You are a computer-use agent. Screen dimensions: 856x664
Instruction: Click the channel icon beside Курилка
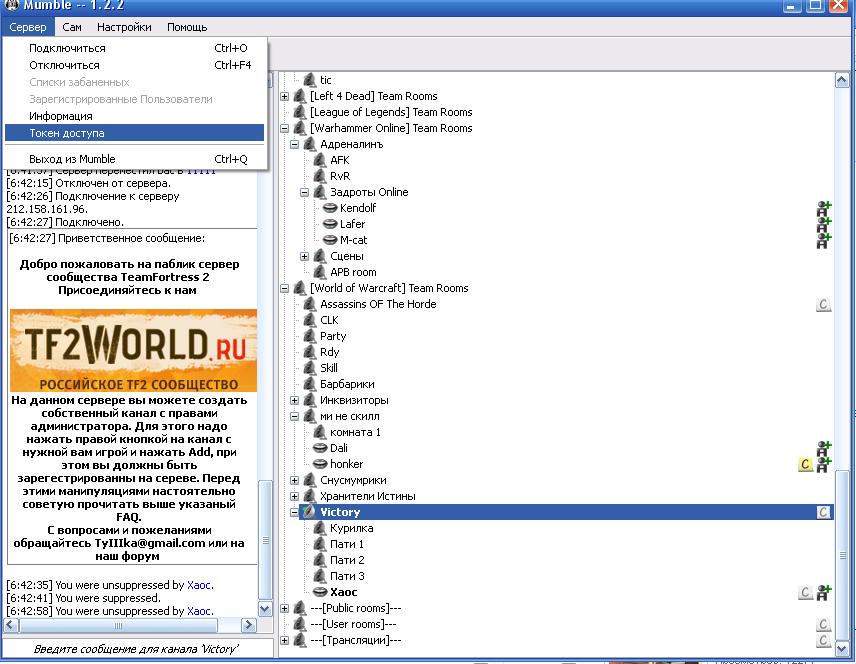tap(320, 528)
